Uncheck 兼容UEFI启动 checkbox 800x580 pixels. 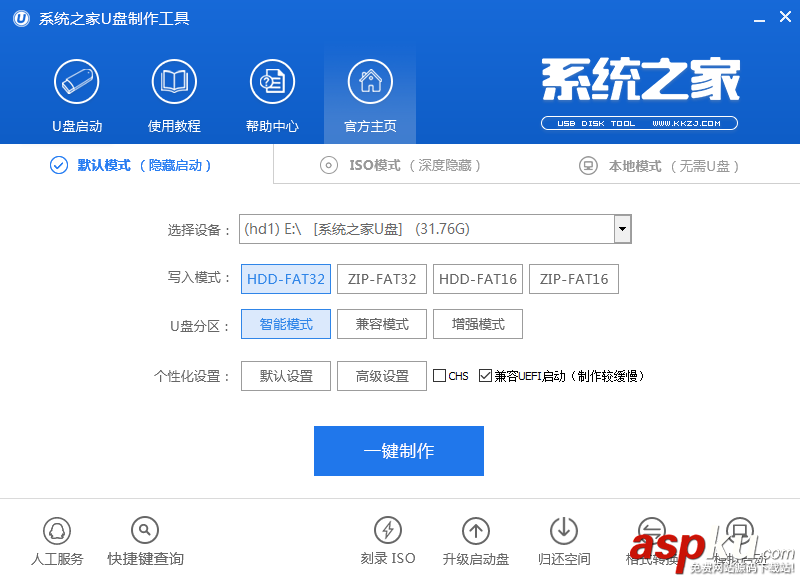(485, 376)
